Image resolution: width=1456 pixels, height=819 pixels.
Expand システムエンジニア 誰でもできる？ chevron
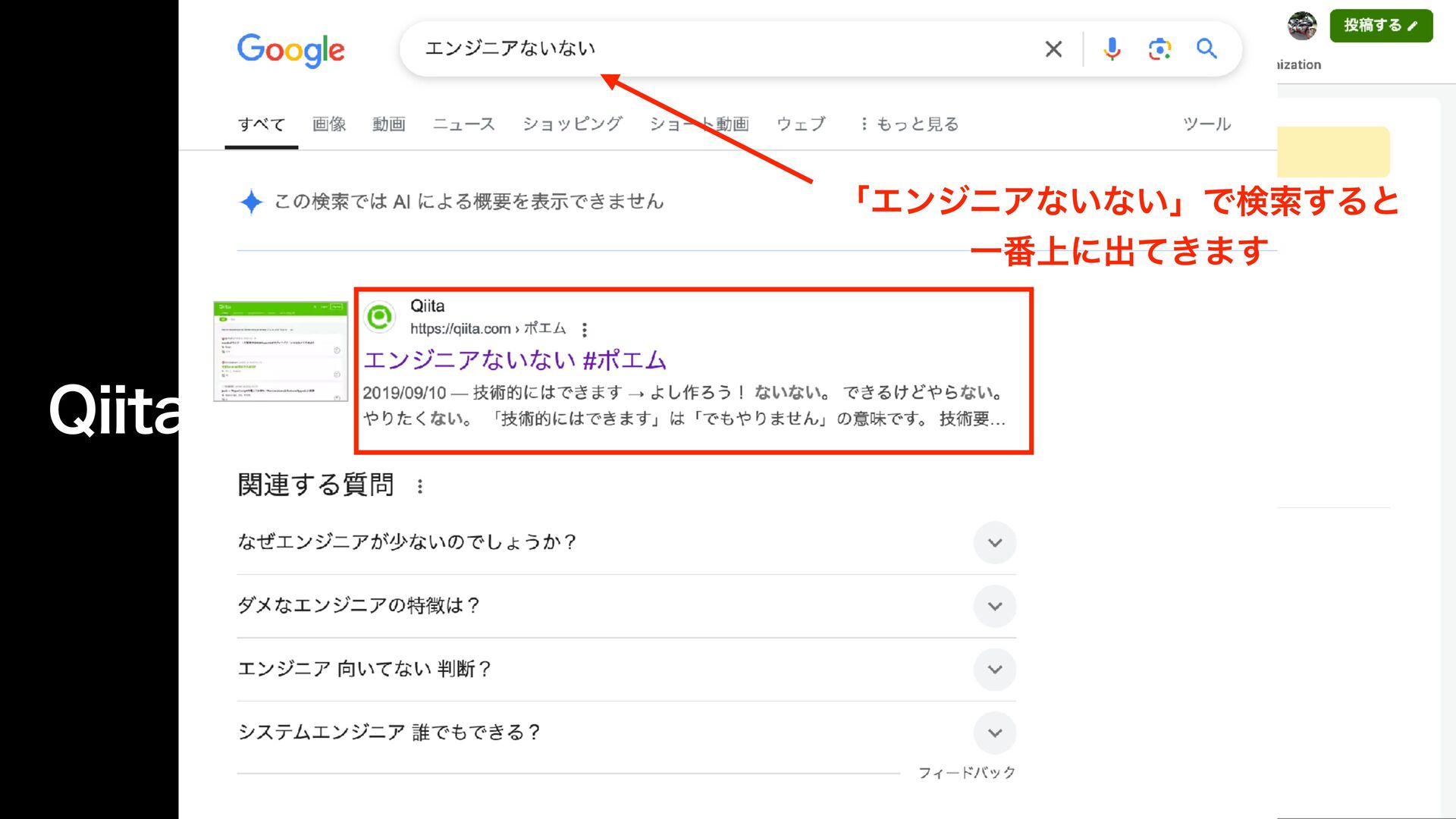coord(995,733)
